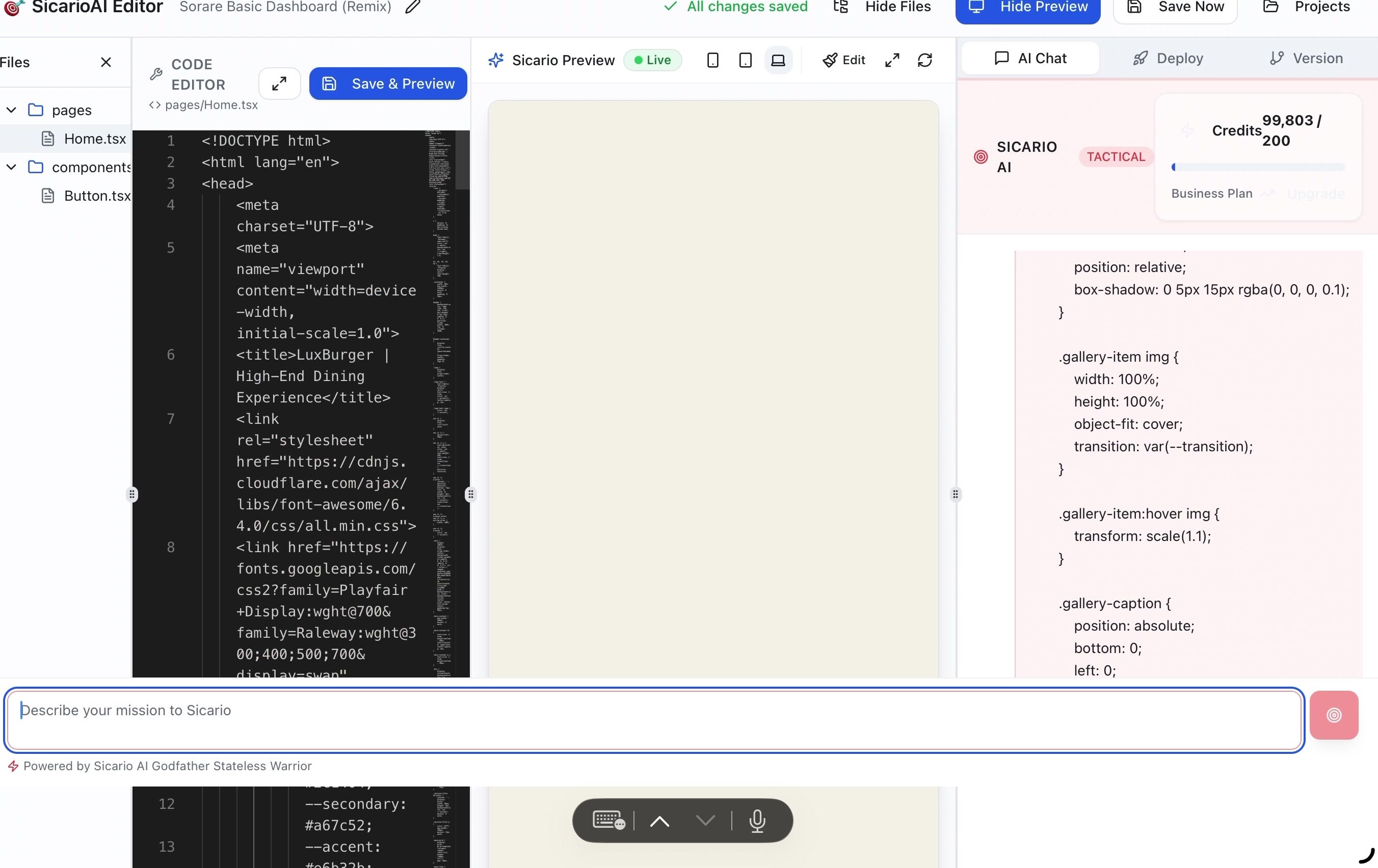Click the pencil icon to rename project

click(412, 7)
